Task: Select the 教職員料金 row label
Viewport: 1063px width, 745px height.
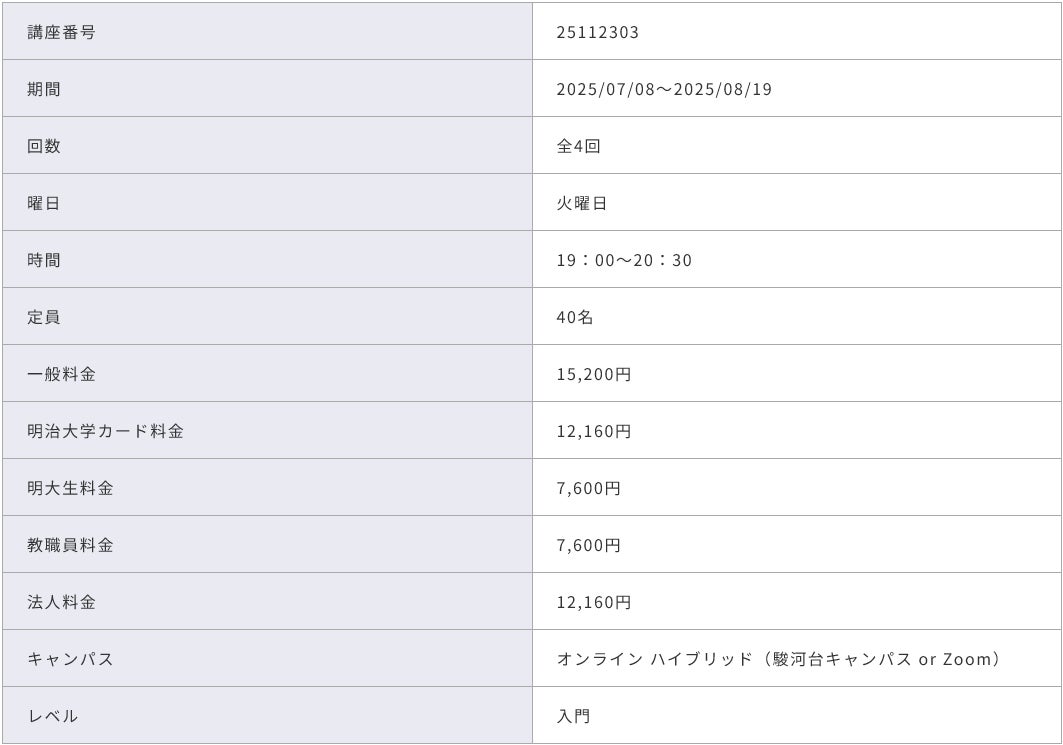Action: coord(70,545)
